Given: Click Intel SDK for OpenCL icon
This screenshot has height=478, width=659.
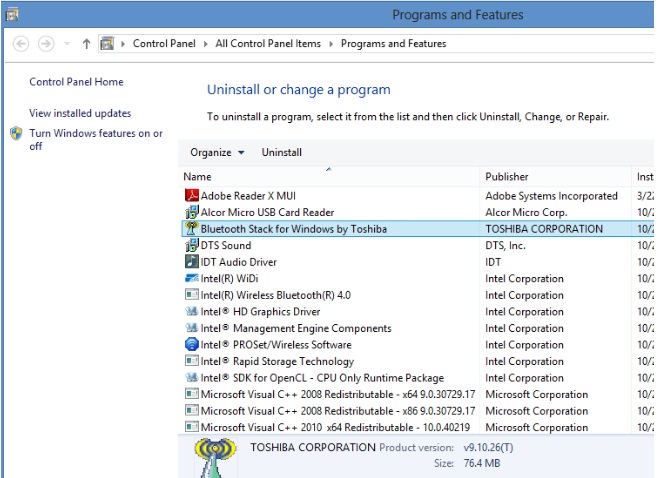Looking at the screenshot, I should pyautogui.click(x=192, y=378).
